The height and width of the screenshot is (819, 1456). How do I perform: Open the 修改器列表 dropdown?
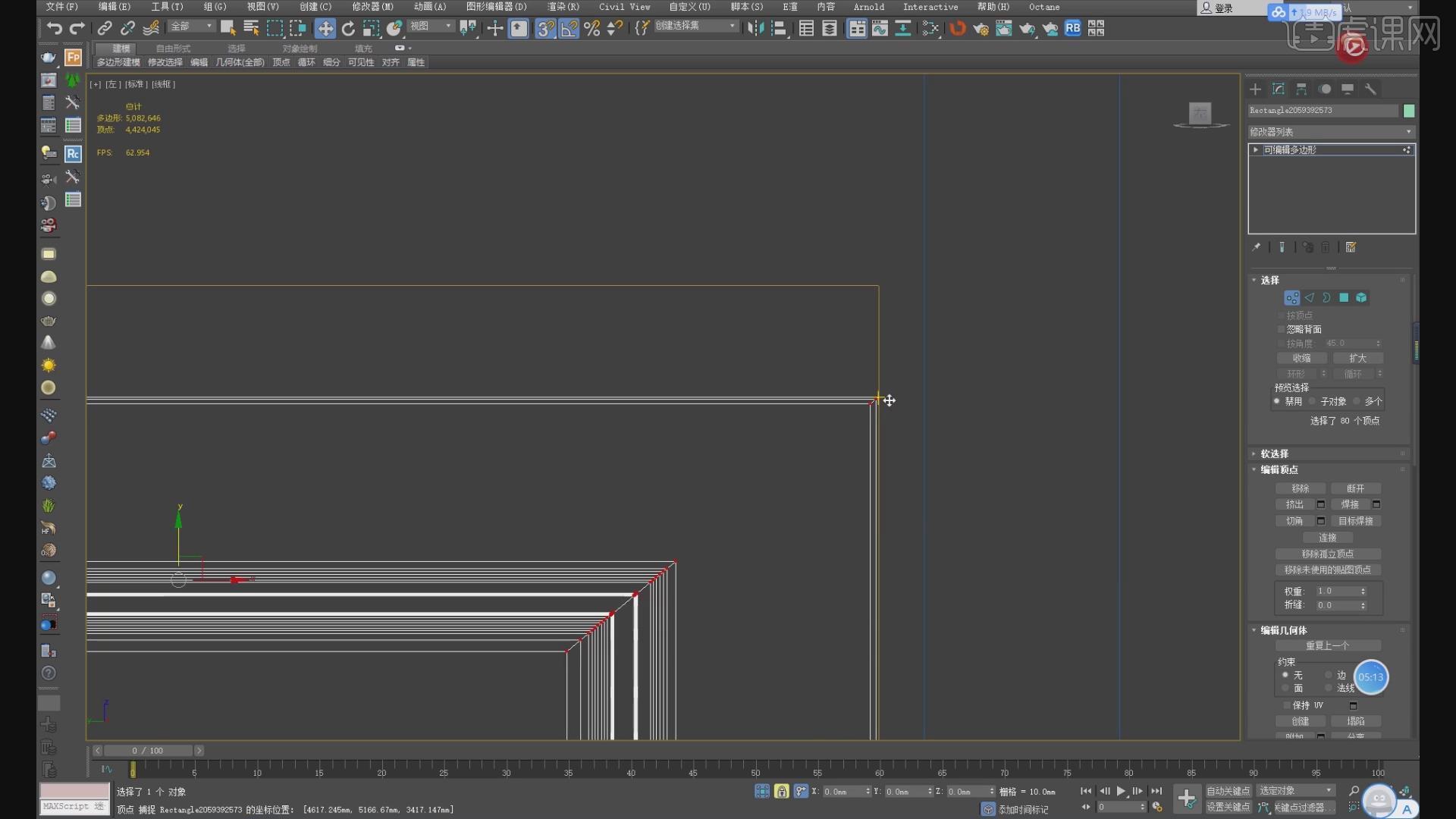coord(1331,132)
